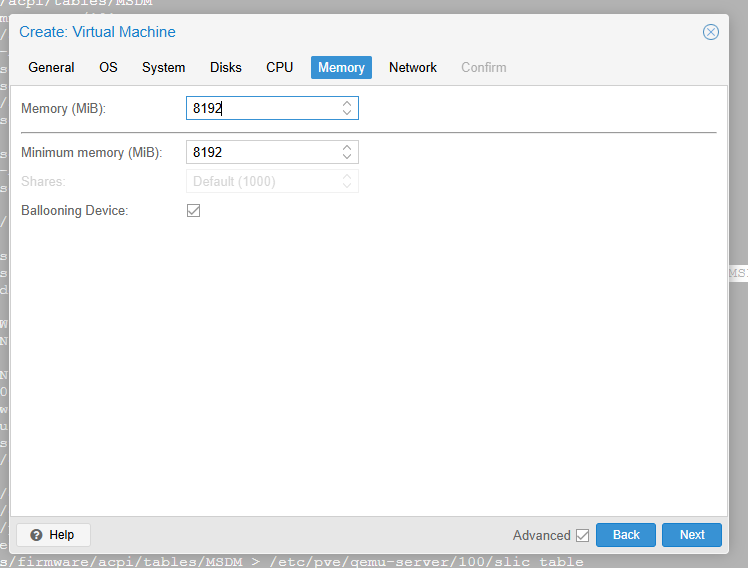Go Back to previous wizard step
This screenshot has width=748, height=568.
626,535
